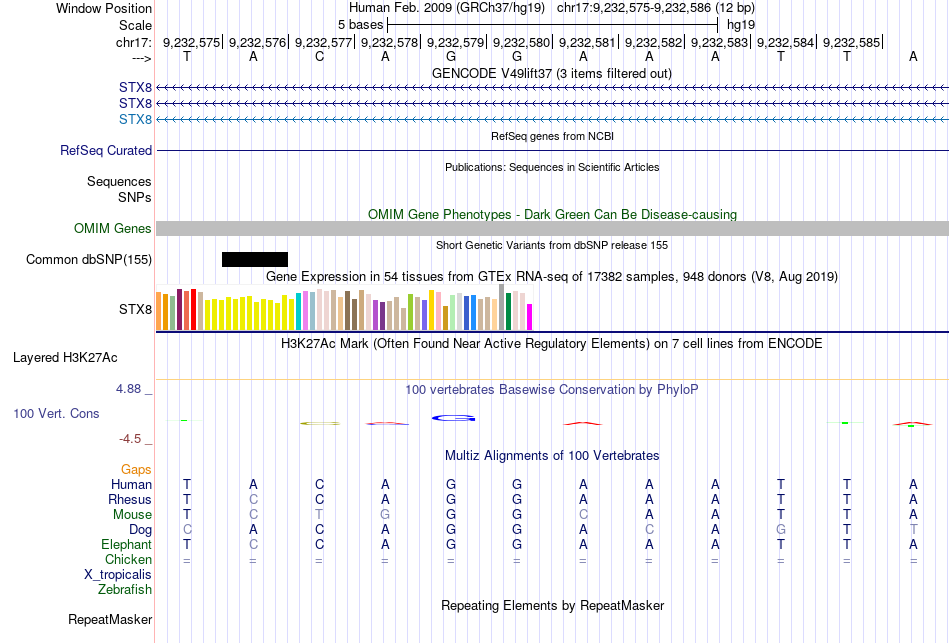Click the RepeatMasker track label

(x=110, y=619)
